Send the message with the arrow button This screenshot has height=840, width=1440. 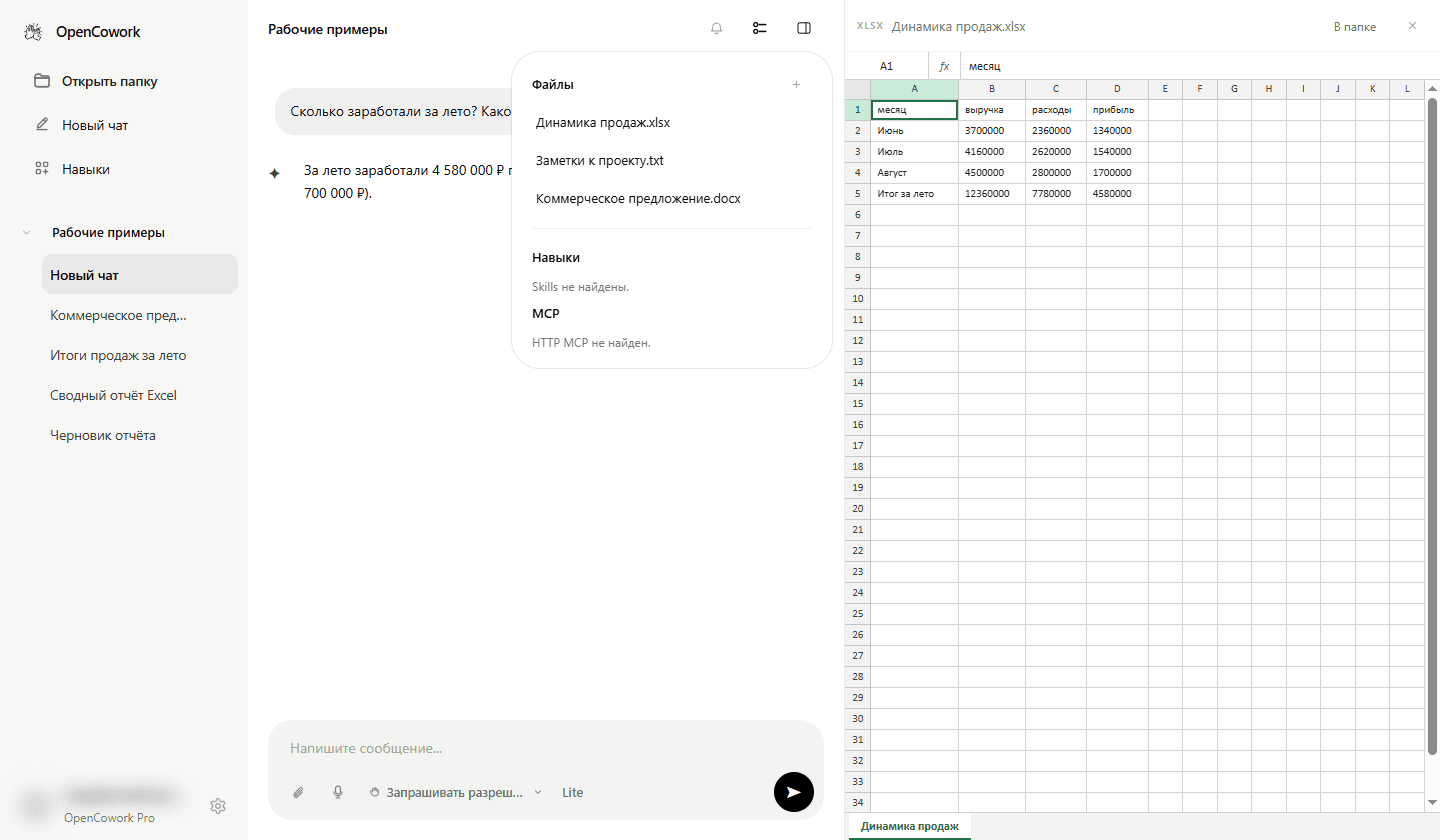point(794,792)
